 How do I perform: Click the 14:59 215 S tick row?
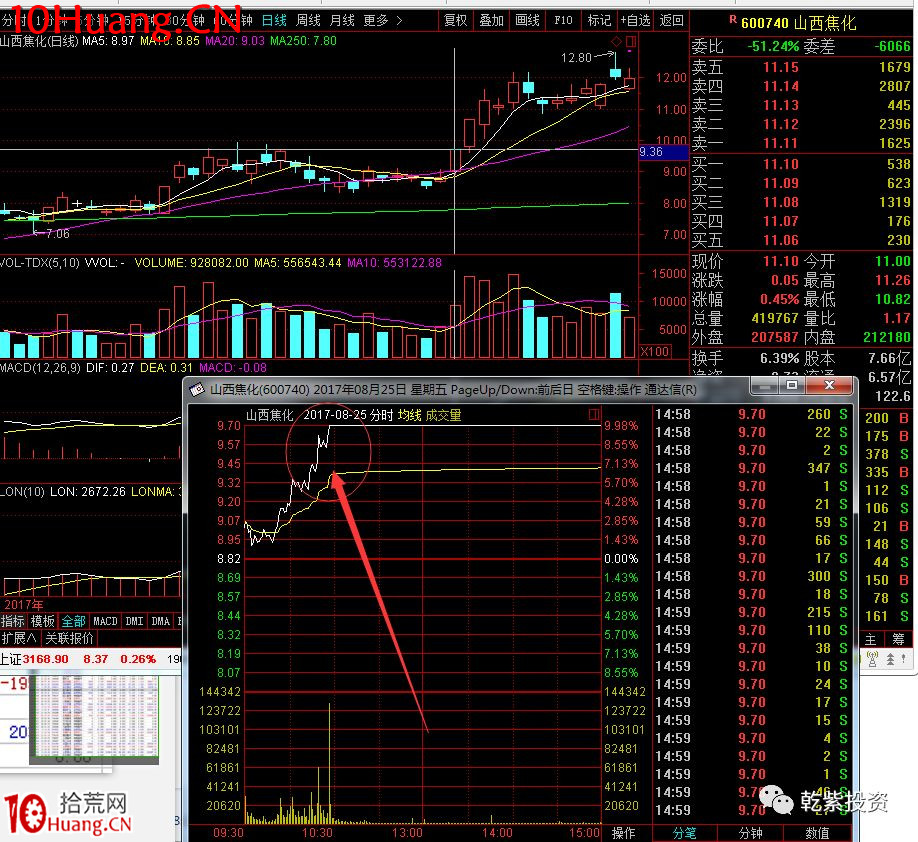[x=751, y=612]
